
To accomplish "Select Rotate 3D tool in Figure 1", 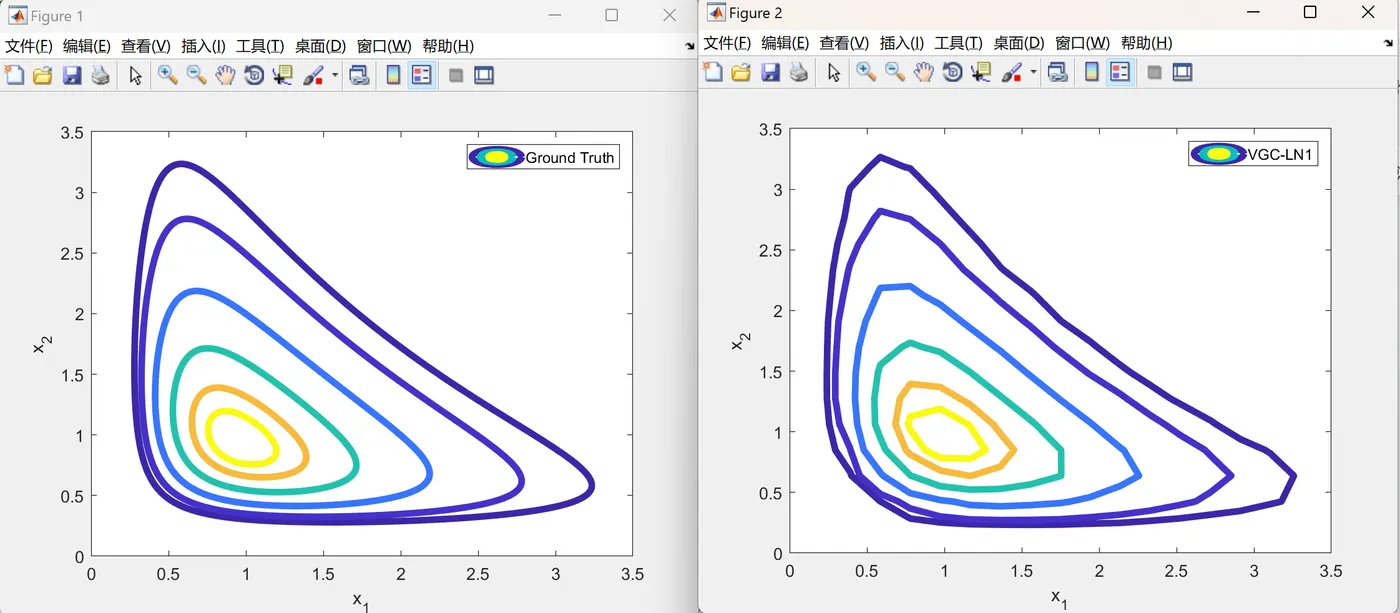I will tap(254, 75).
